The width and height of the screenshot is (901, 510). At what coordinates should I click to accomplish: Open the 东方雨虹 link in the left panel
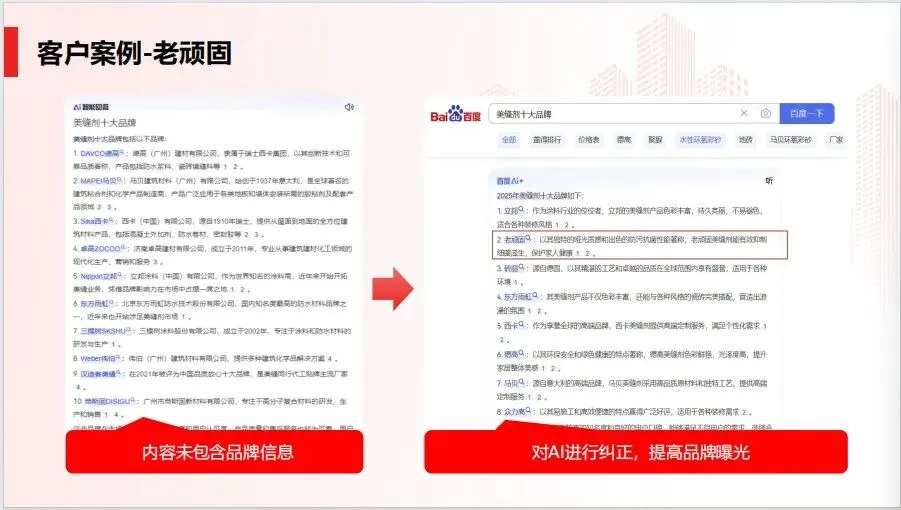94,304
